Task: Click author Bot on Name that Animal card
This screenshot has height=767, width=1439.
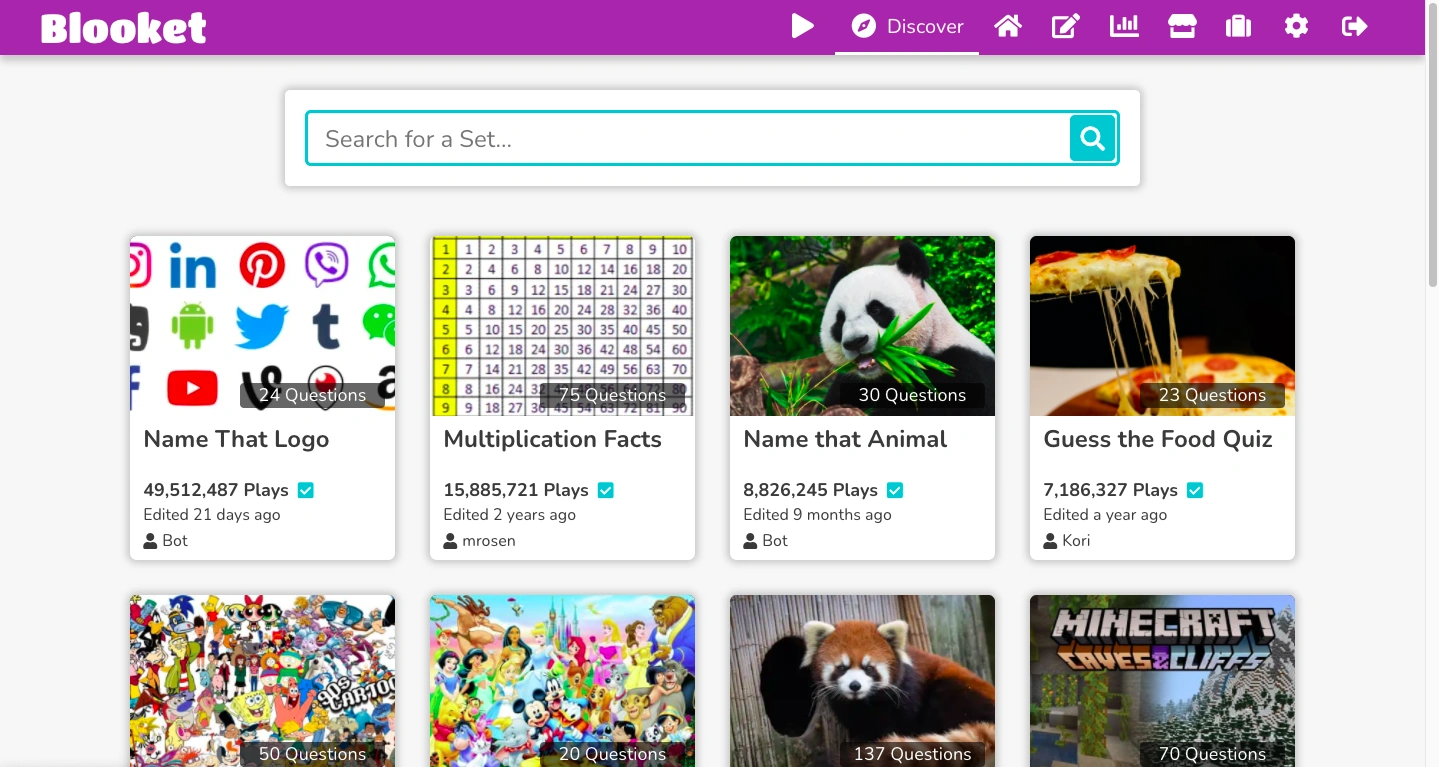Action: coord(775,541)
